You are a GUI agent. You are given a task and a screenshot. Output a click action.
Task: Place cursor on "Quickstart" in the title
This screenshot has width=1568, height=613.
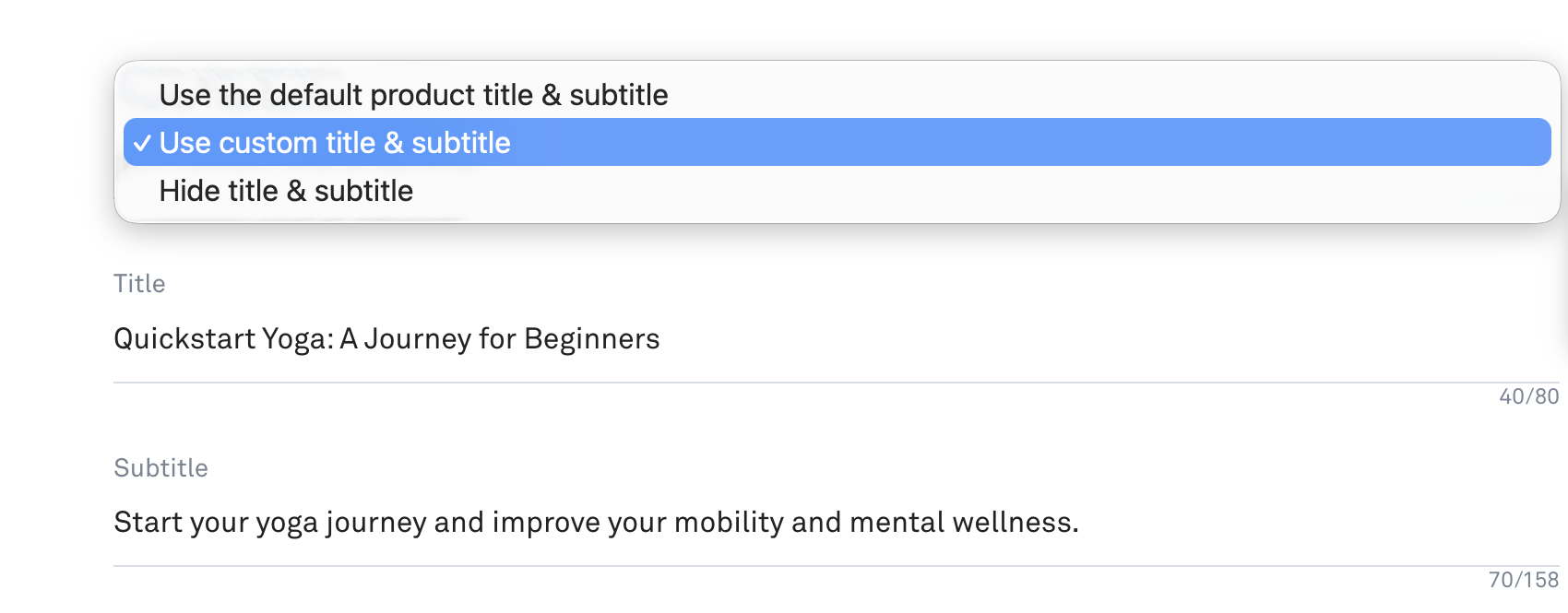pyautogui.click(x=184, y=339)
